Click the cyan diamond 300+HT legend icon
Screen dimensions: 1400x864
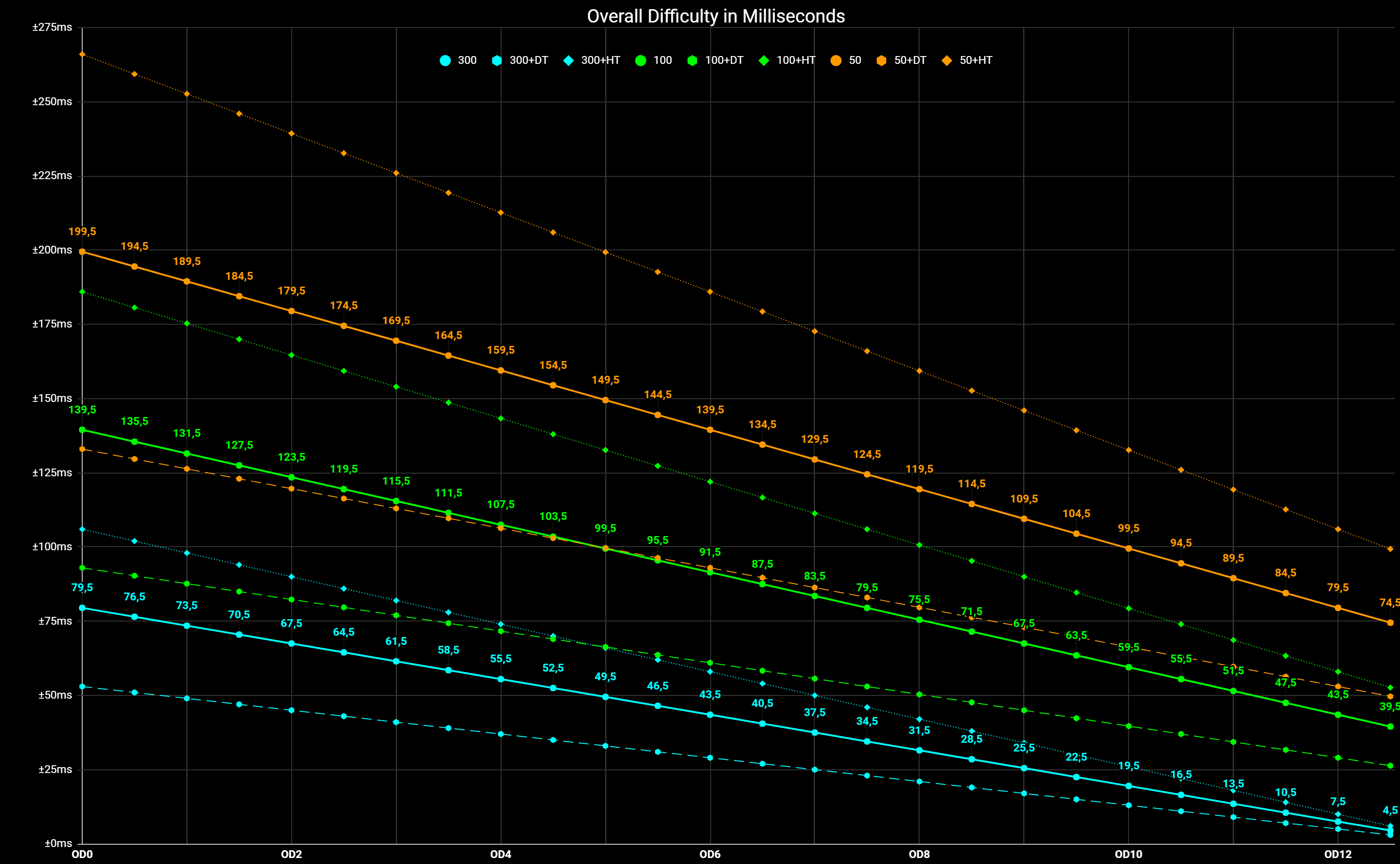(x=568, y=61)
